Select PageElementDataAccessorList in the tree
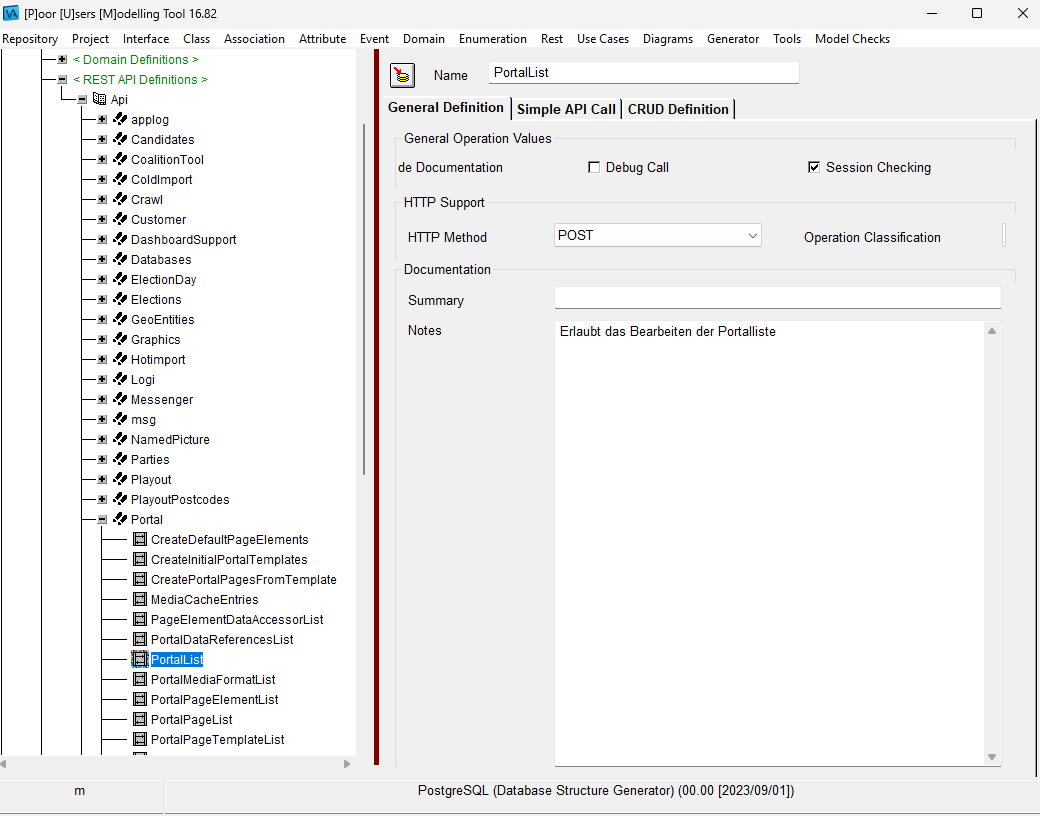This screenshot has height=816, width=1040. click(237, 620)
